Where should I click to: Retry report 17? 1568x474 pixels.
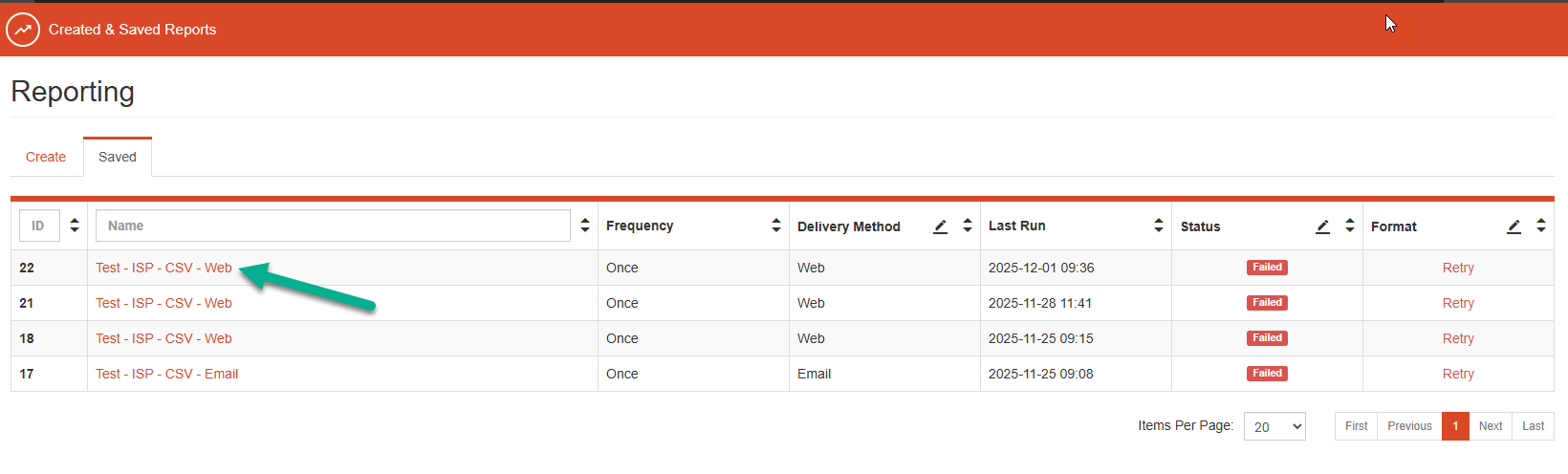[1458, 374]
